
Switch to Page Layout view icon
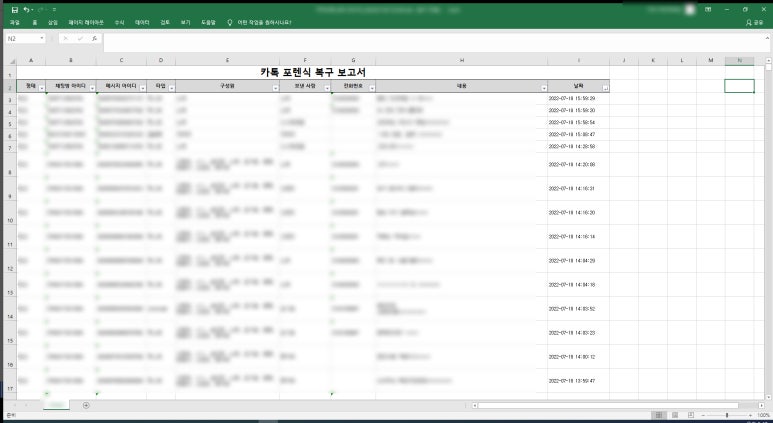click(675, 416)
